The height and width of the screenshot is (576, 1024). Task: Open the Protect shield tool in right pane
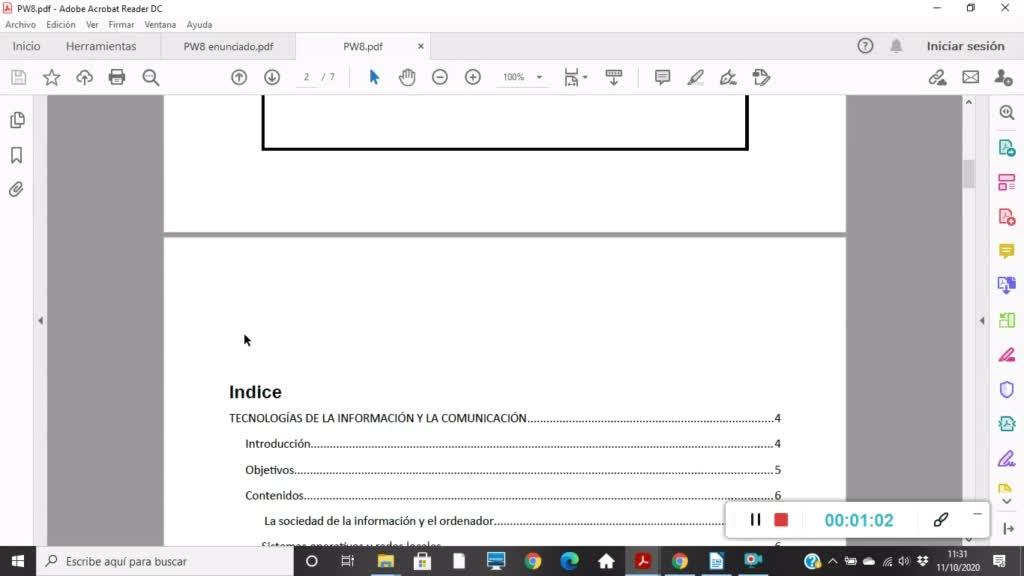click(x=1006, y=390)
